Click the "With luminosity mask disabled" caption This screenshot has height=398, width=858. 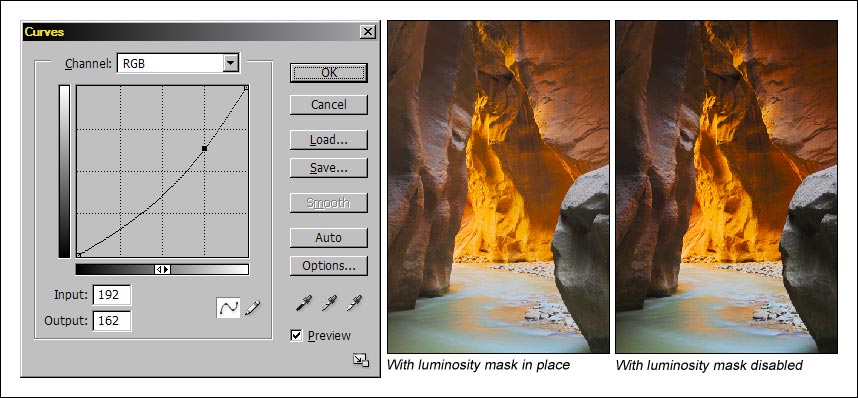[709, 365]
